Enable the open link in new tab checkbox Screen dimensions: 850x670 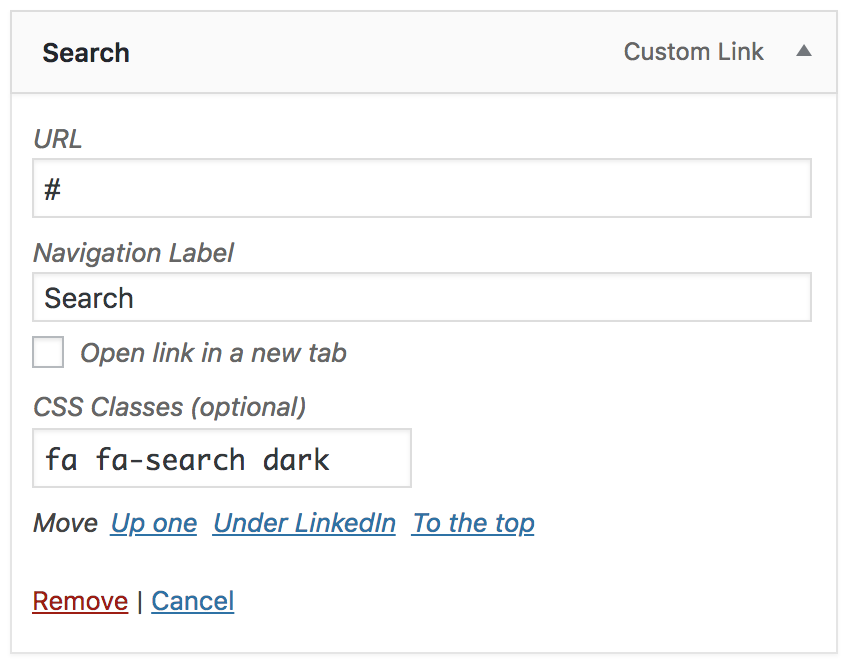point(48,353)
